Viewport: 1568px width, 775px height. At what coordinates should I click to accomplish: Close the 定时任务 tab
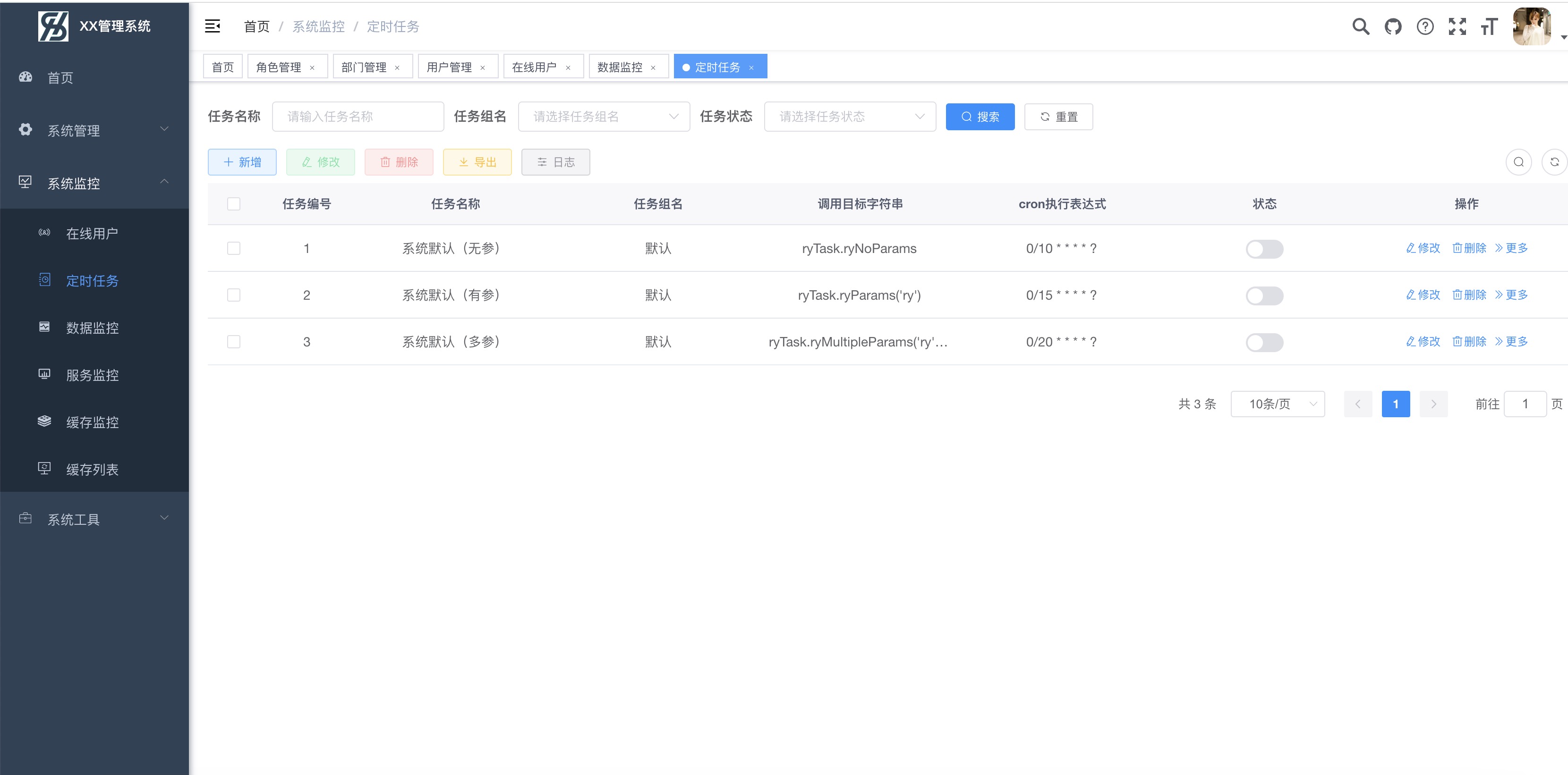751,67
